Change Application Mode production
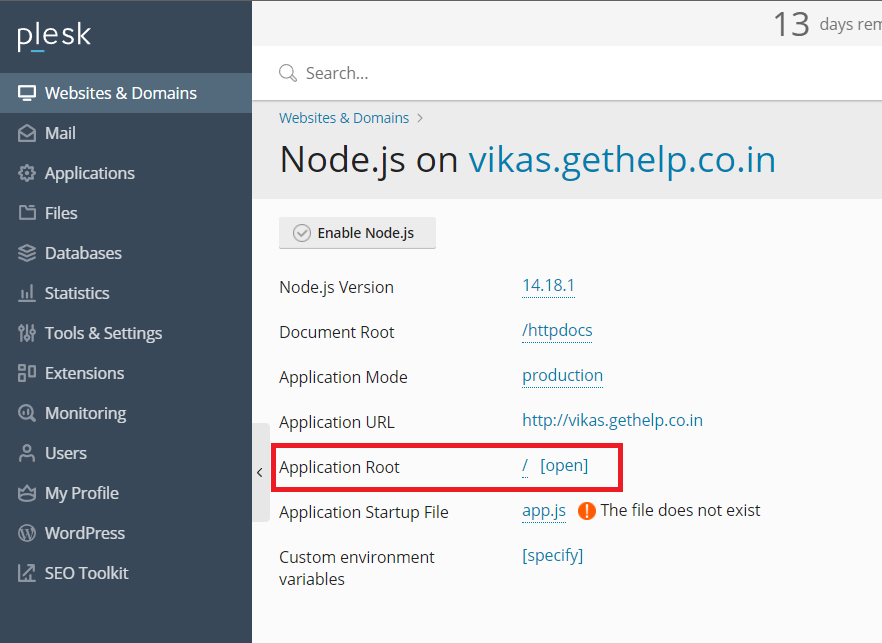 point(562,376)
